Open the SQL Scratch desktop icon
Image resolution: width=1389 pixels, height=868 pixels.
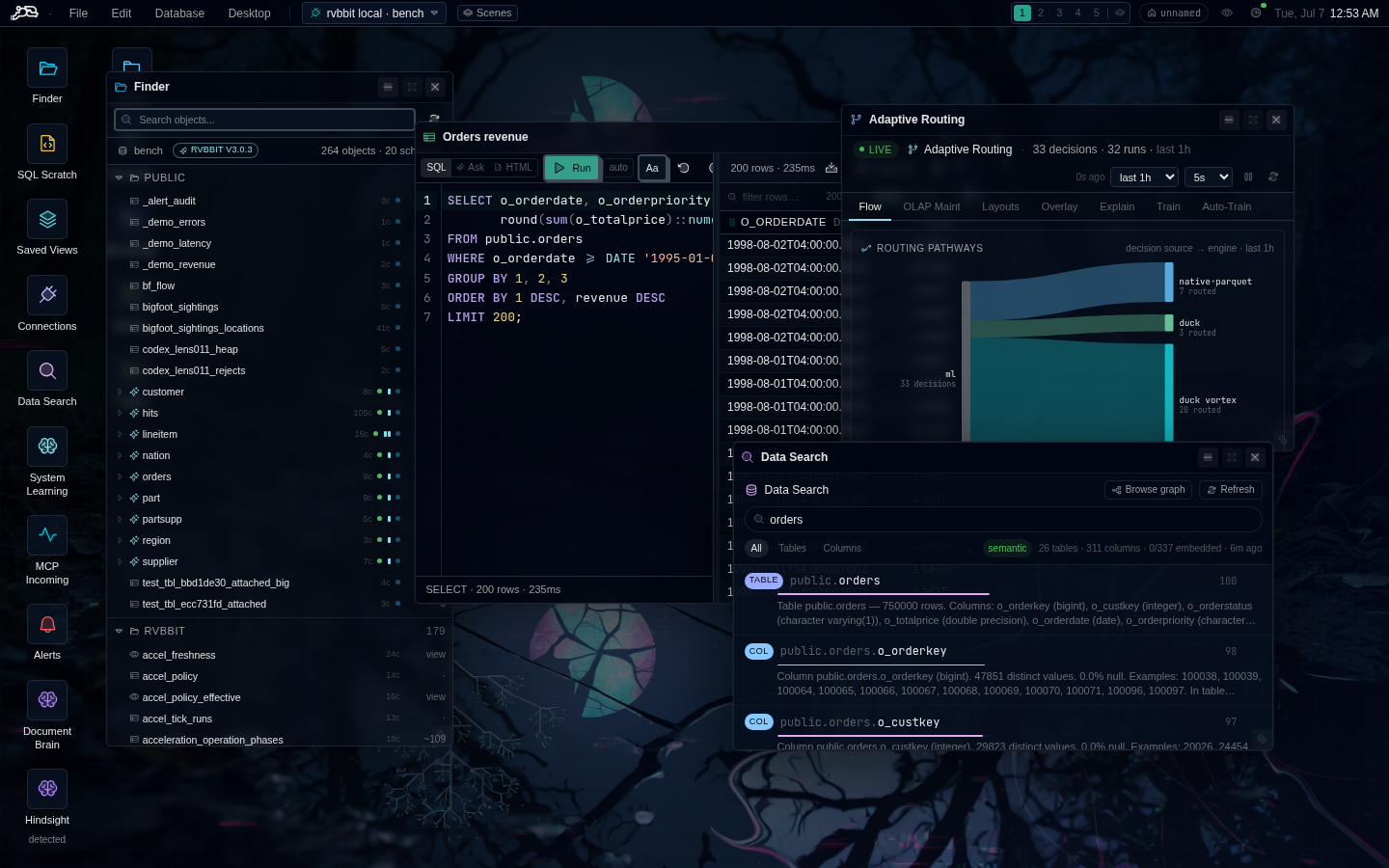click(x=47, y=144)
